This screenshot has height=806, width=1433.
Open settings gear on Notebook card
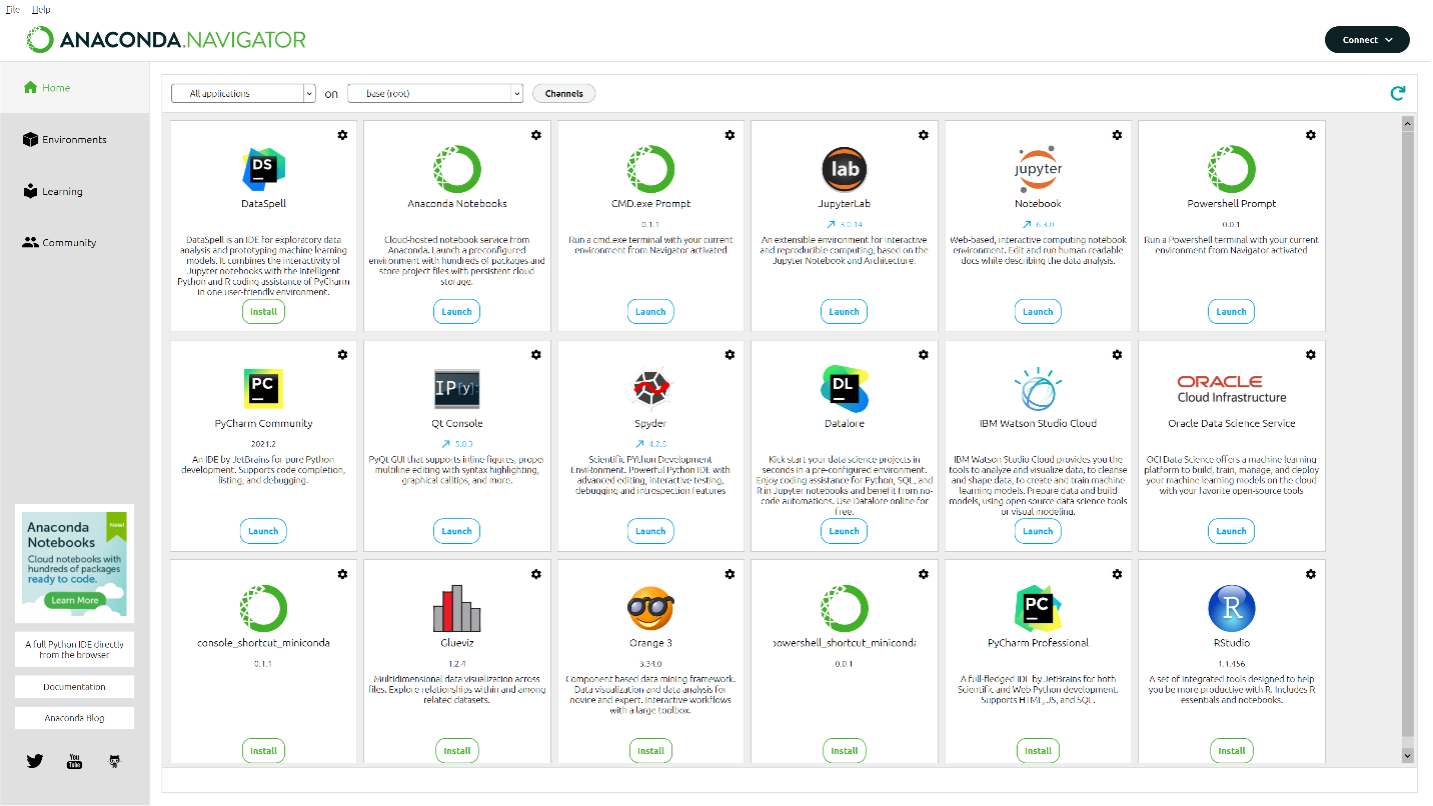pos(1117,135)
